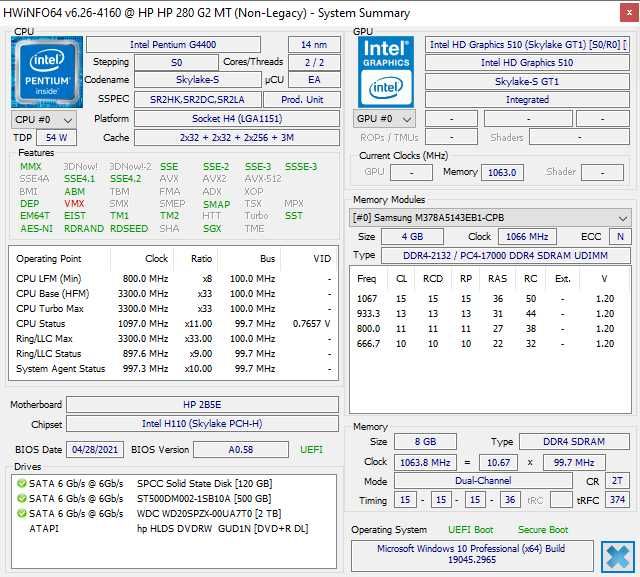
Task: Click the RDSEED feature label
Action: tap(129, 229)
